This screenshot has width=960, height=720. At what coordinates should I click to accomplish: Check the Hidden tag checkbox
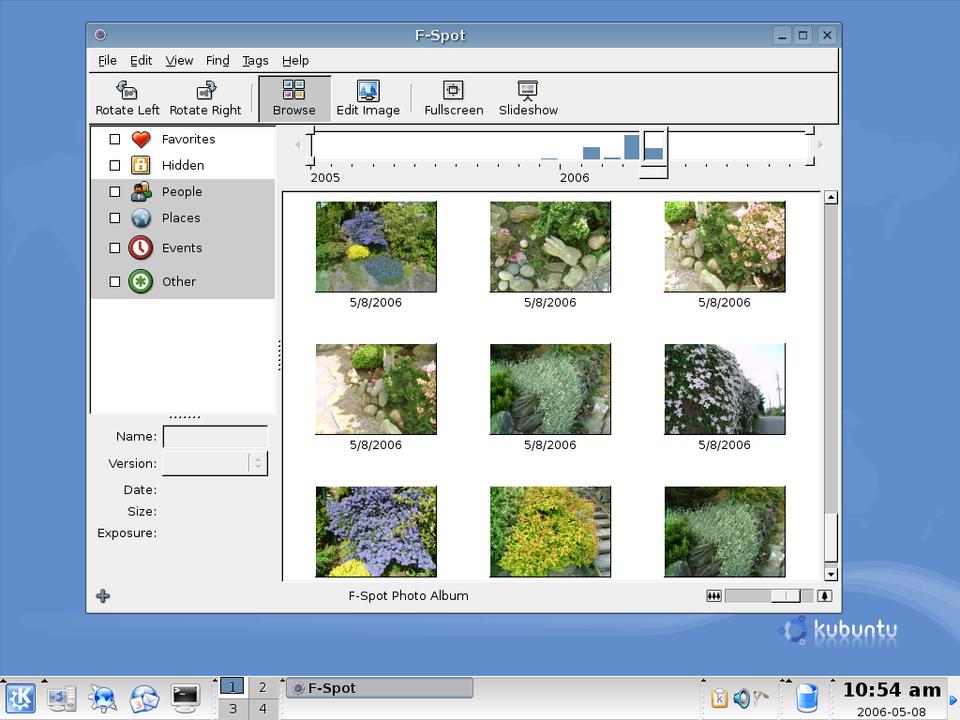[x=115, y=166]
